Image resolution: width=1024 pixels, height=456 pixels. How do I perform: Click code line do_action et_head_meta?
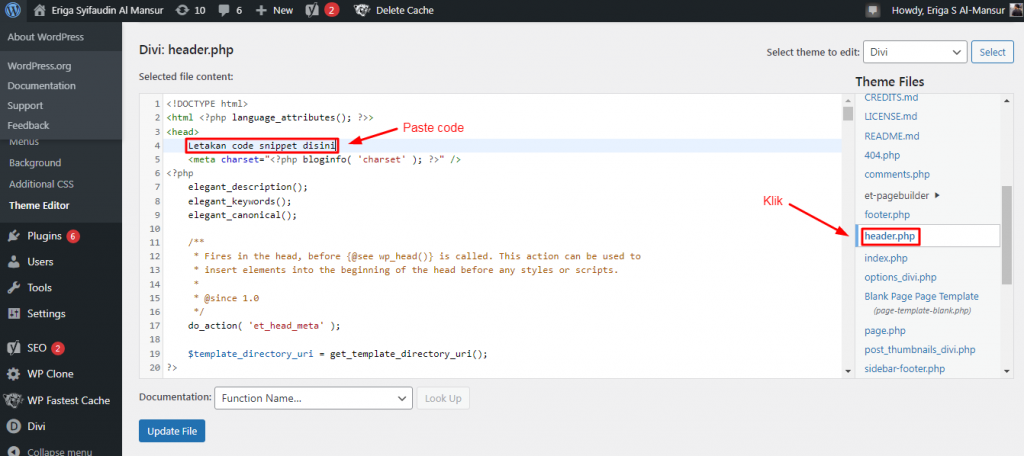(264, 325)
